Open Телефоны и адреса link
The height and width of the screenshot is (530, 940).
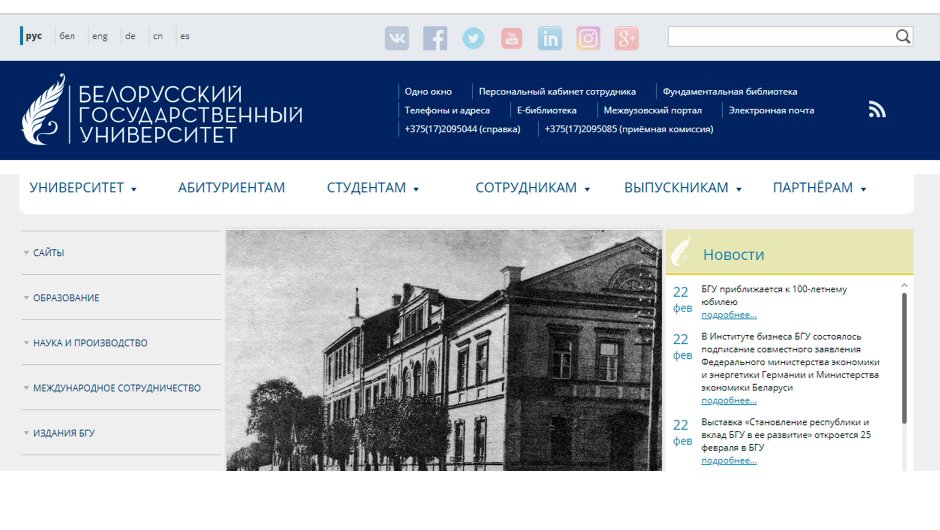pyautogui.click(x=447, y=110)
